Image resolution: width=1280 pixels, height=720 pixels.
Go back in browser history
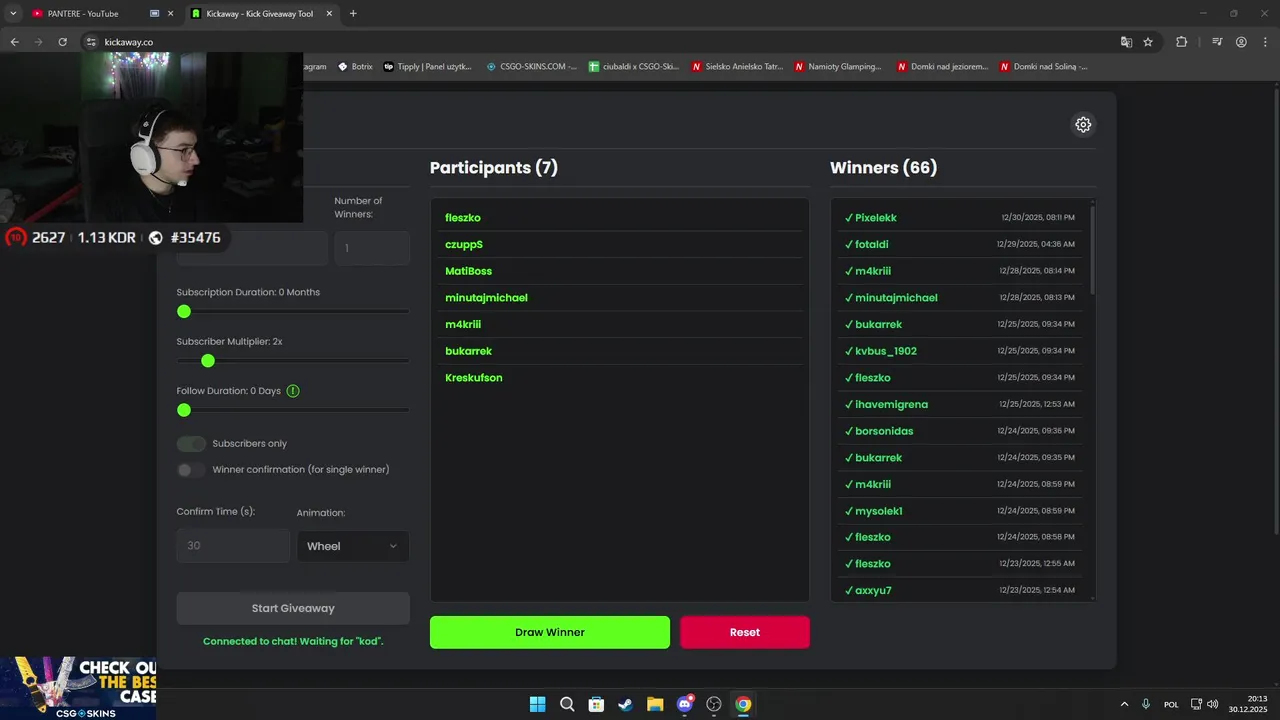pos(14,42)
